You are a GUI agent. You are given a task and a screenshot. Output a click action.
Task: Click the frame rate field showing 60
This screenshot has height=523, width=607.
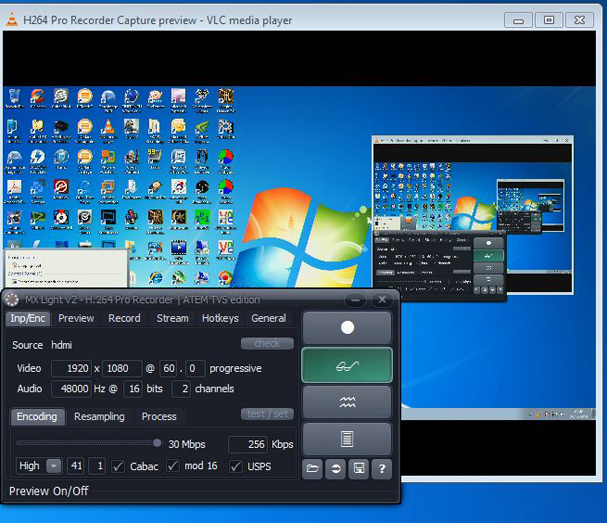point(168,368)
